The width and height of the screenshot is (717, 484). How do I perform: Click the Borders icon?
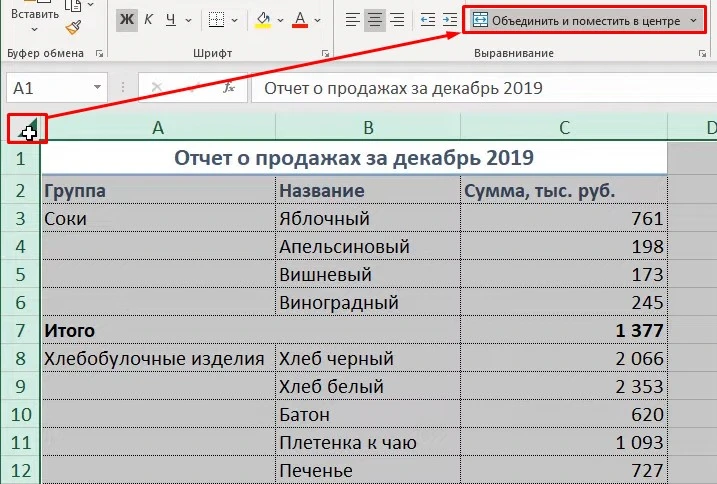click(213, 20)
